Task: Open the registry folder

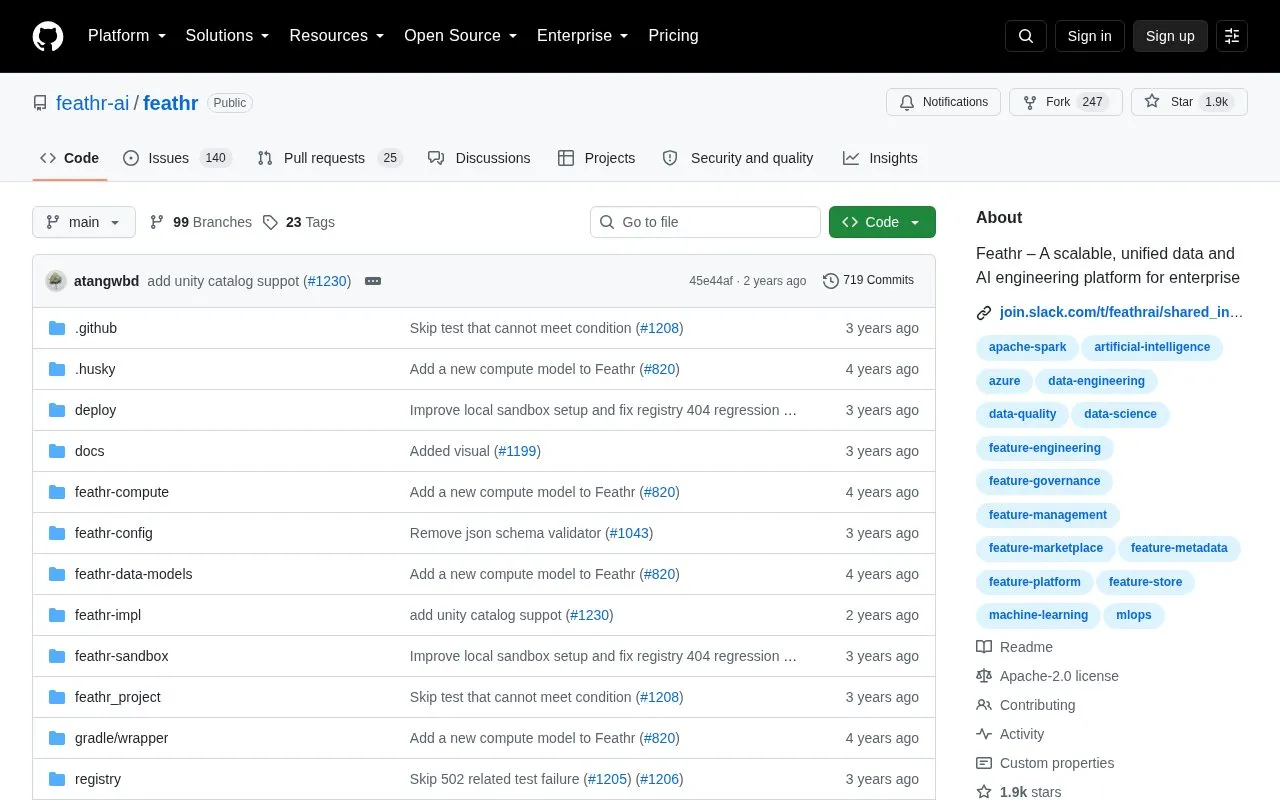Action: 98,779
